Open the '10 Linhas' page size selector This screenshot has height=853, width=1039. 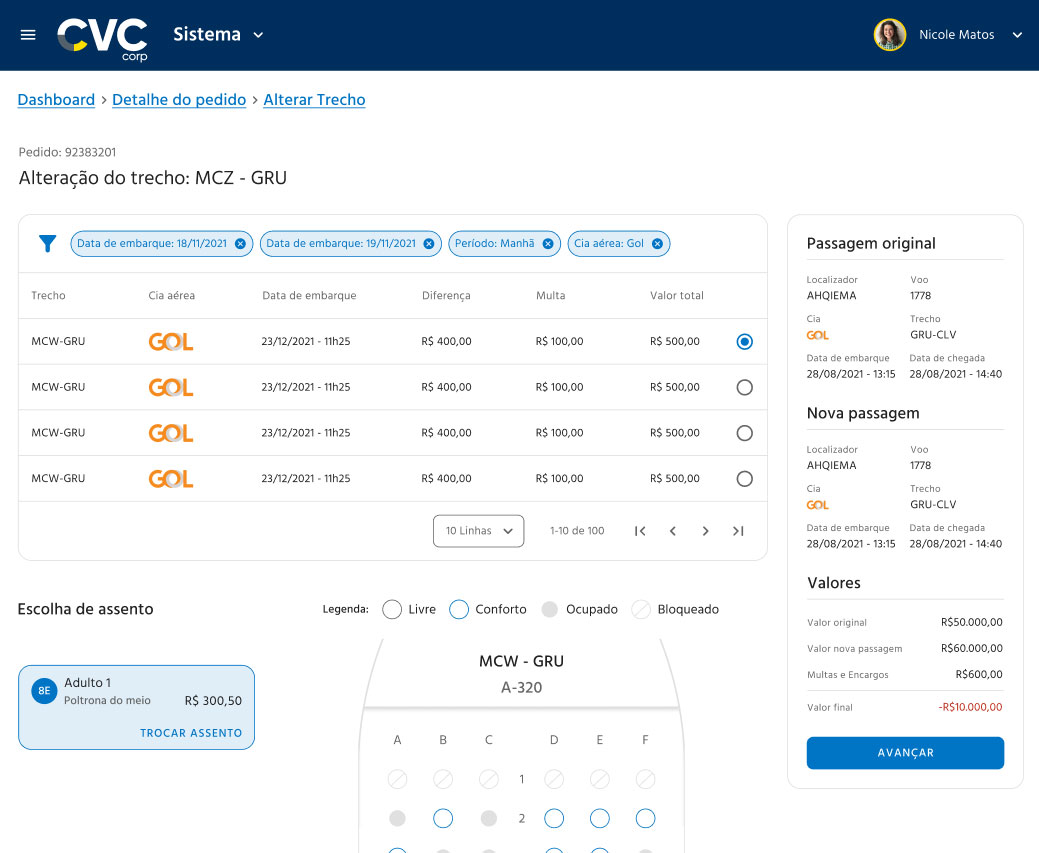478,531
